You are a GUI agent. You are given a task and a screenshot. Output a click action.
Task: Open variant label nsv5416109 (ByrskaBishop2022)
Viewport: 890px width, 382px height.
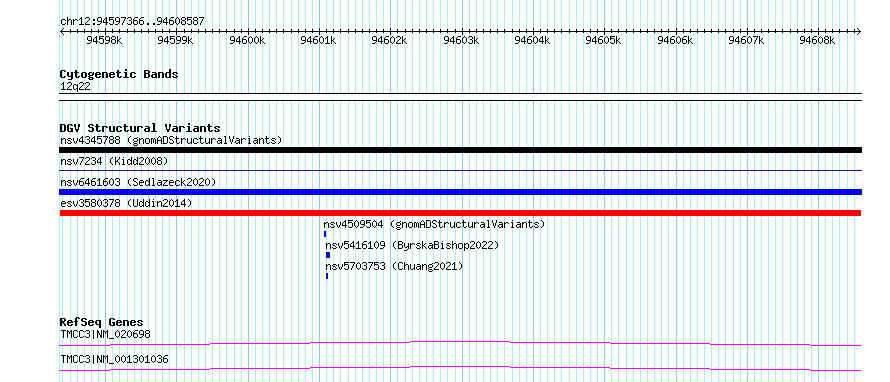coord(412,245)
